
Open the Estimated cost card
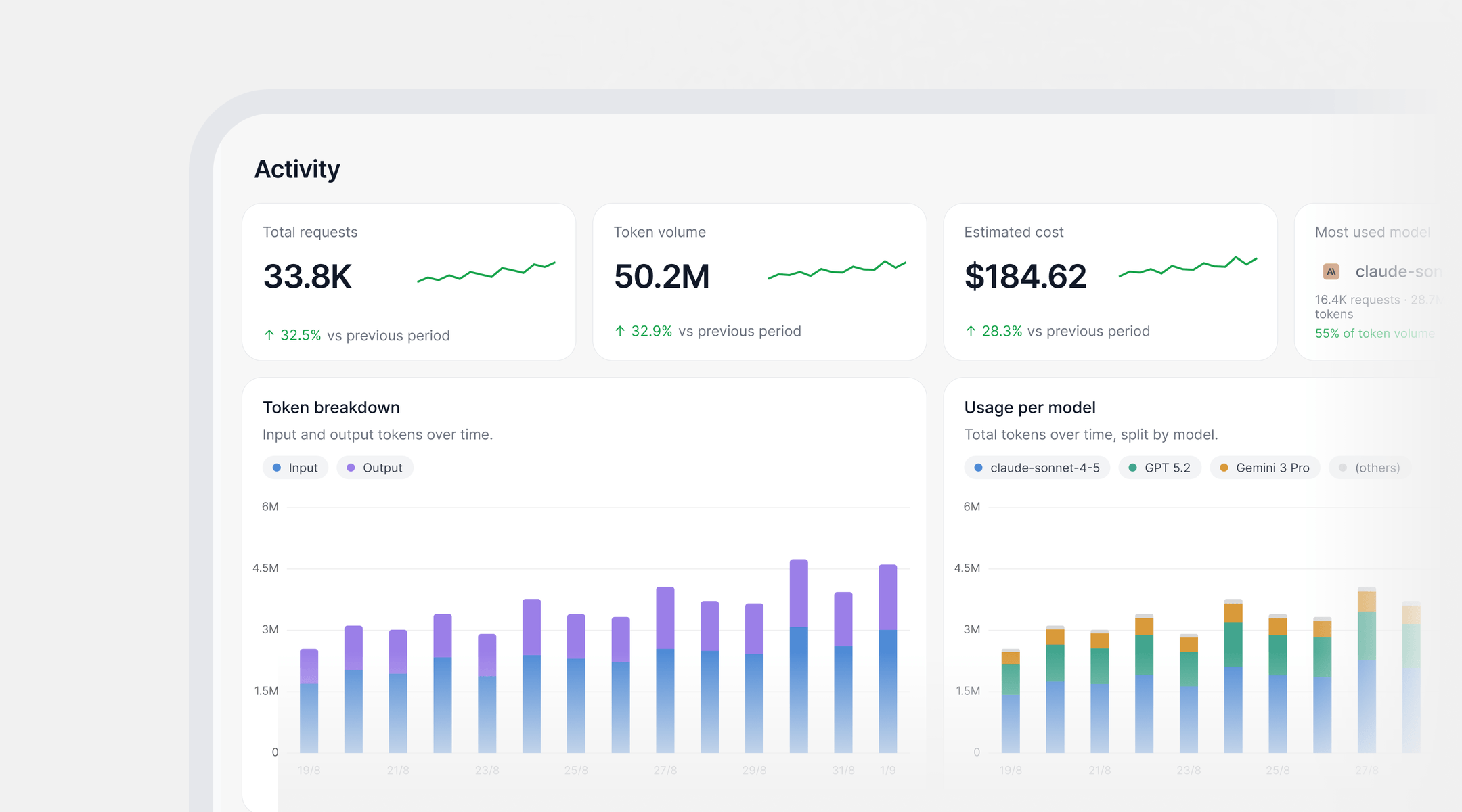click(x=1110, y=281)
